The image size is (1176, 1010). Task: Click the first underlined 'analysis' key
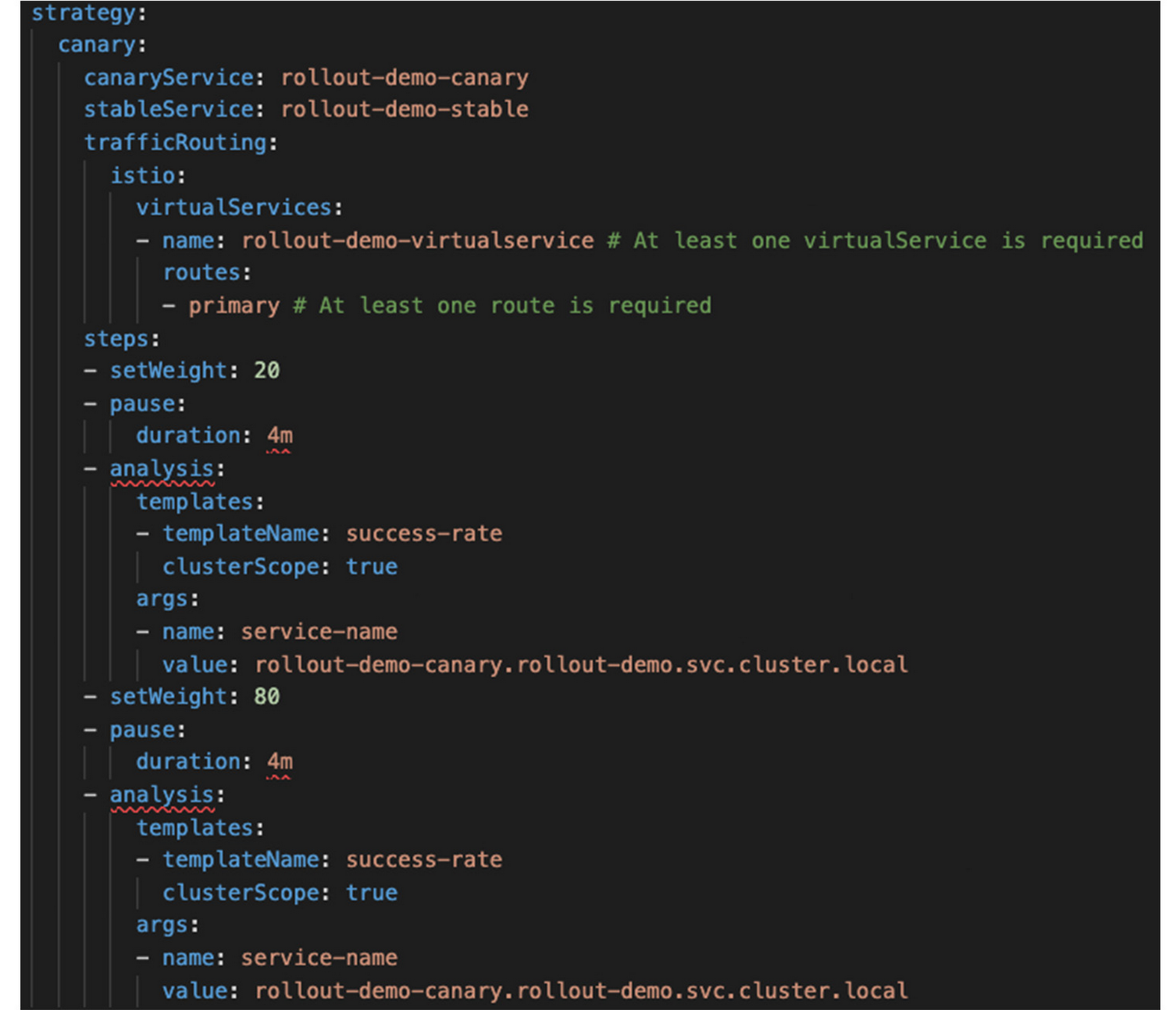pos(162,469)
